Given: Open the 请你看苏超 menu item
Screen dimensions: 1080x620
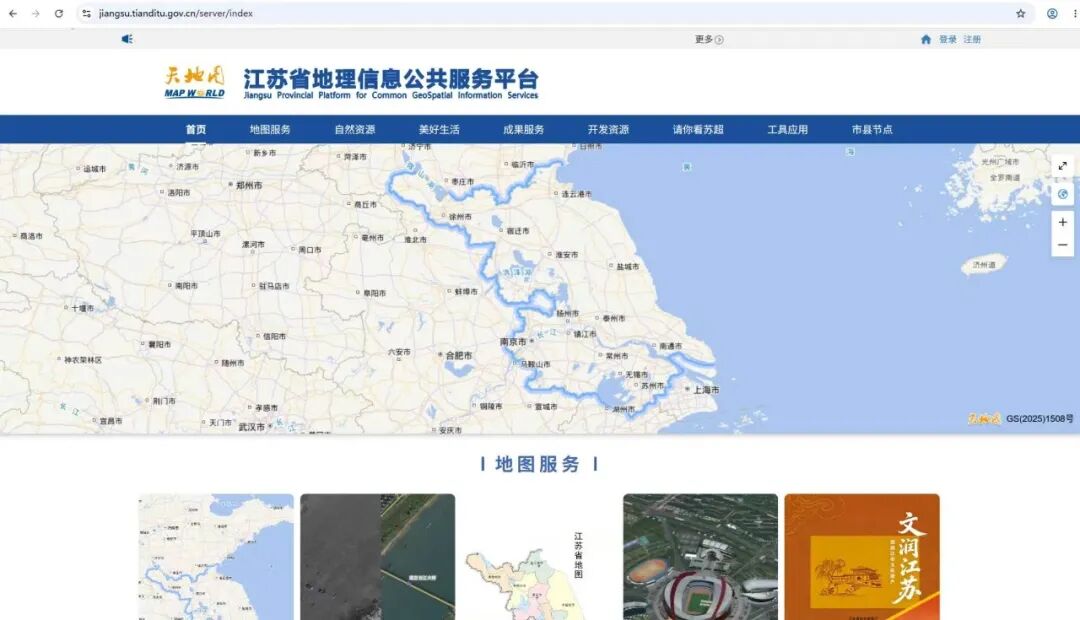Looking at the screenshot, I should click(x=698, y=130).
